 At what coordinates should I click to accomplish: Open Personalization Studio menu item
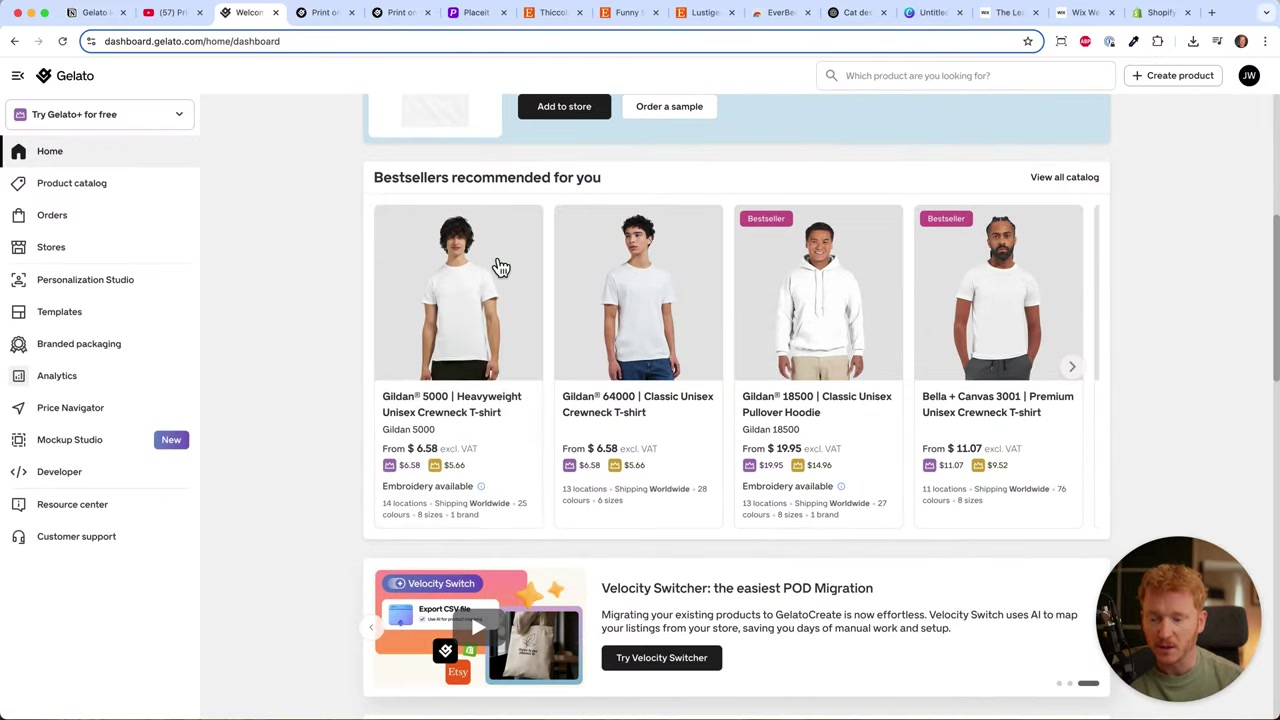[x=85, y=280]
